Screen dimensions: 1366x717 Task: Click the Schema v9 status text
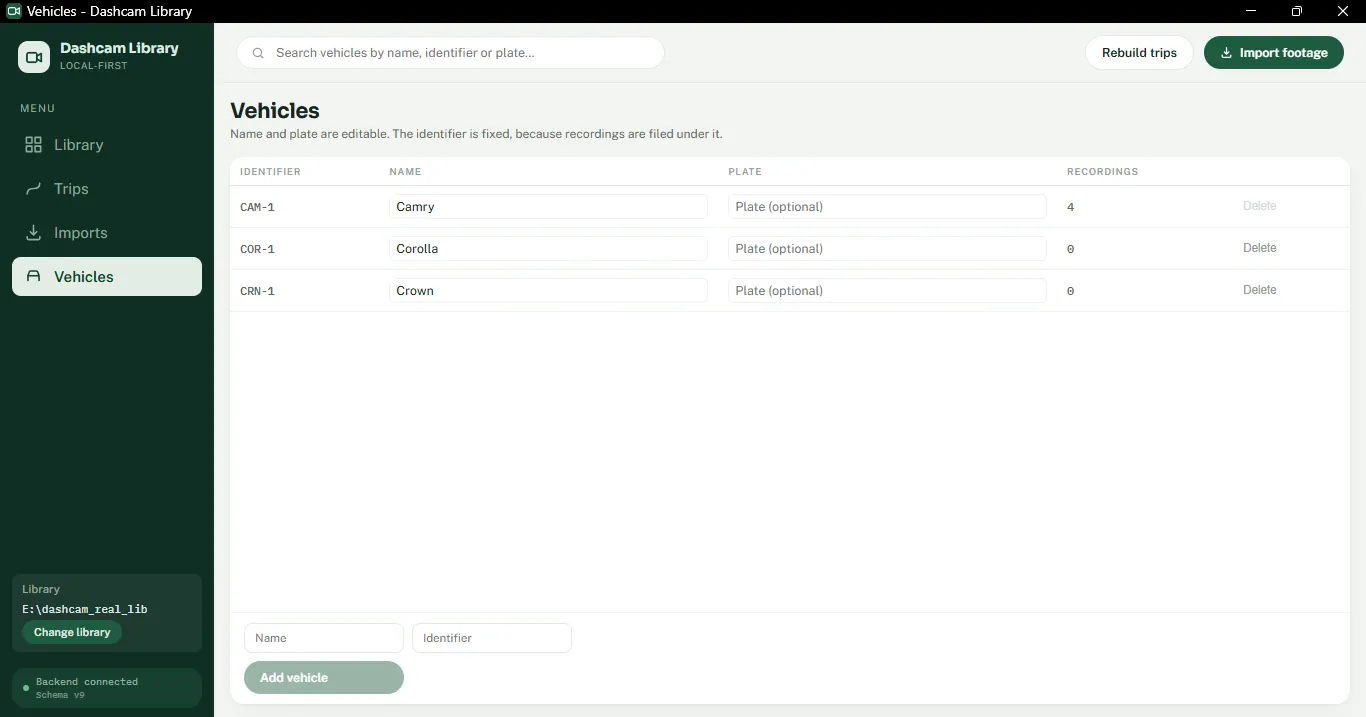click(x=60, y=695)
